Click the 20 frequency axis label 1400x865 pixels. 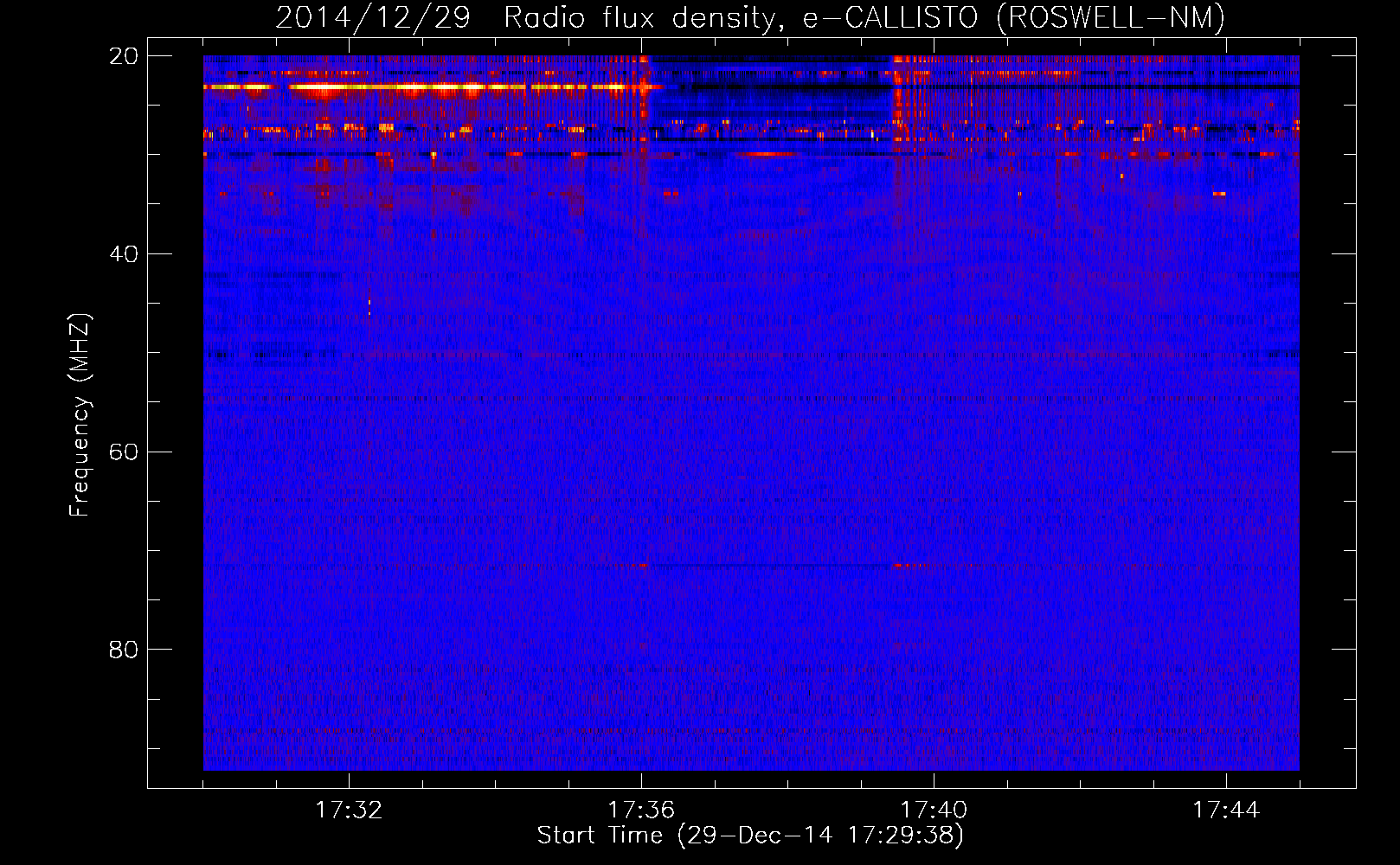tap(124, 56)
